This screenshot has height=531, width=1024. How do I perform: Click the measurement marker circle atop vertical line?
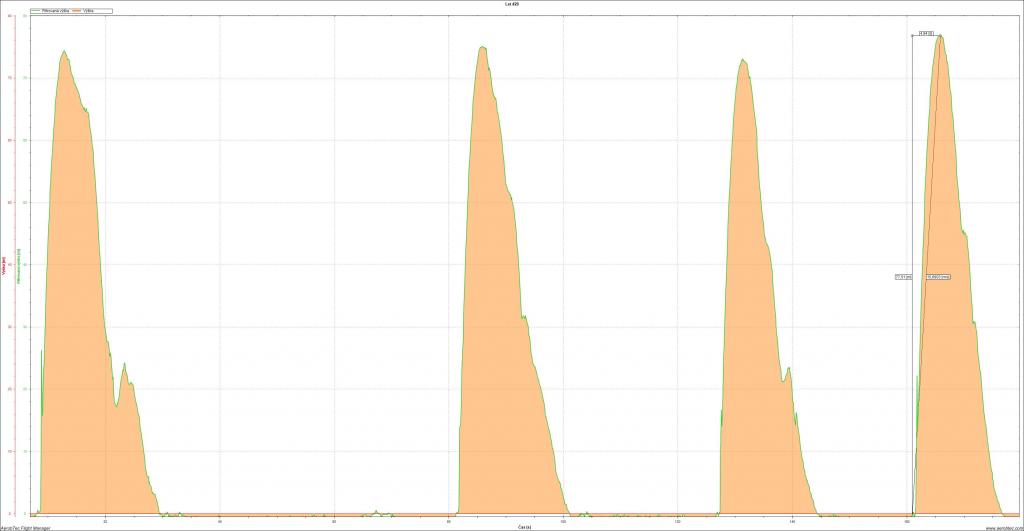tap(912, 36)
